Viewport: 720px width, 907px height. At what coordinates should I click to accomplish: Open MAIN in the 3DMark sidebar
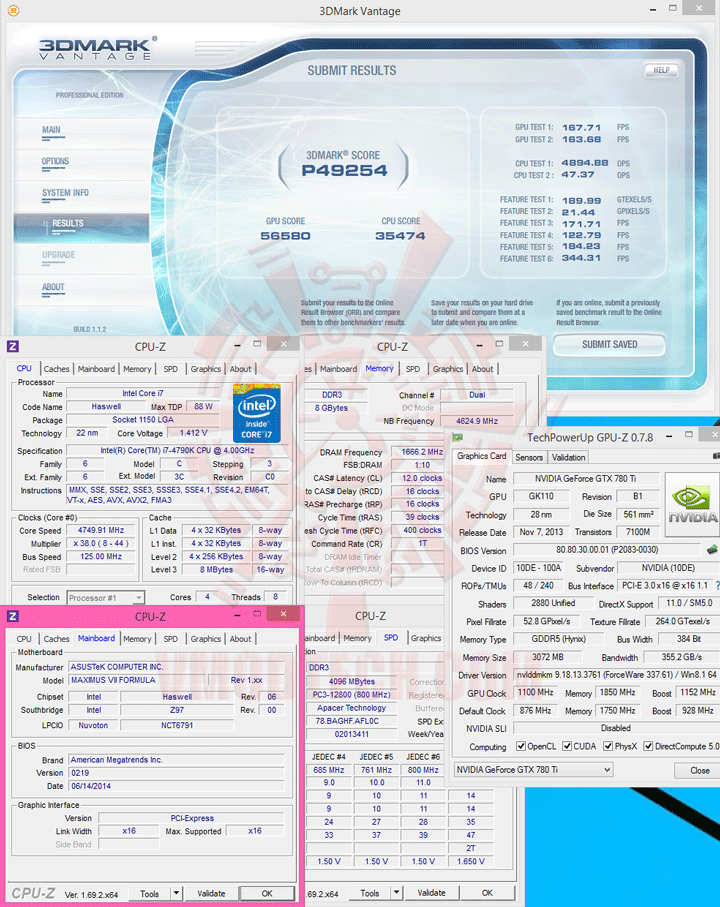[51, 130]
